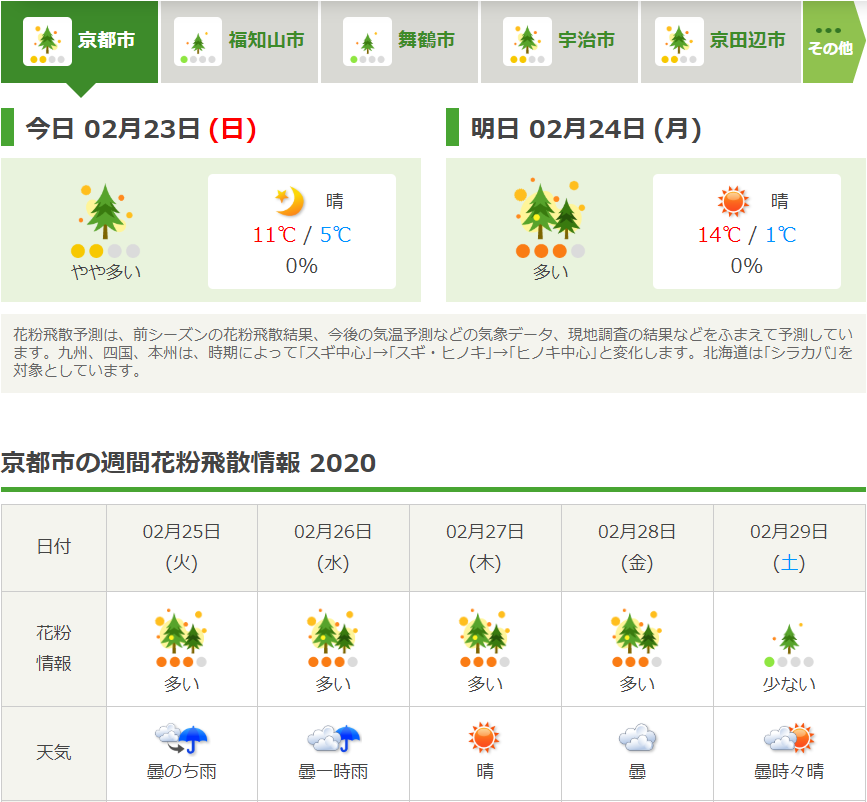Switch to the 福知山市 tab
This screenshot has height=802, width=867.
pyautogui.click(x=239, y=41)
